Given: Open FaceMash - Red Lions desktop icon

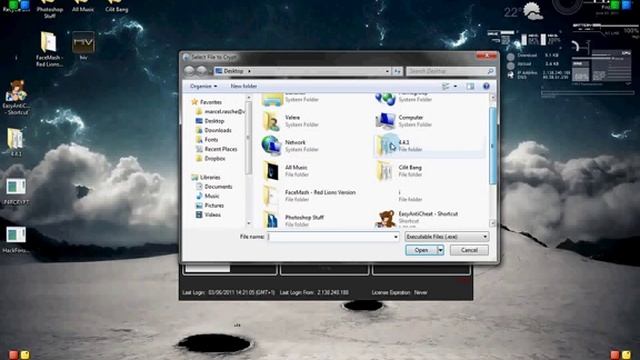Looking at the screenshot, I should [x=49, y=49].
